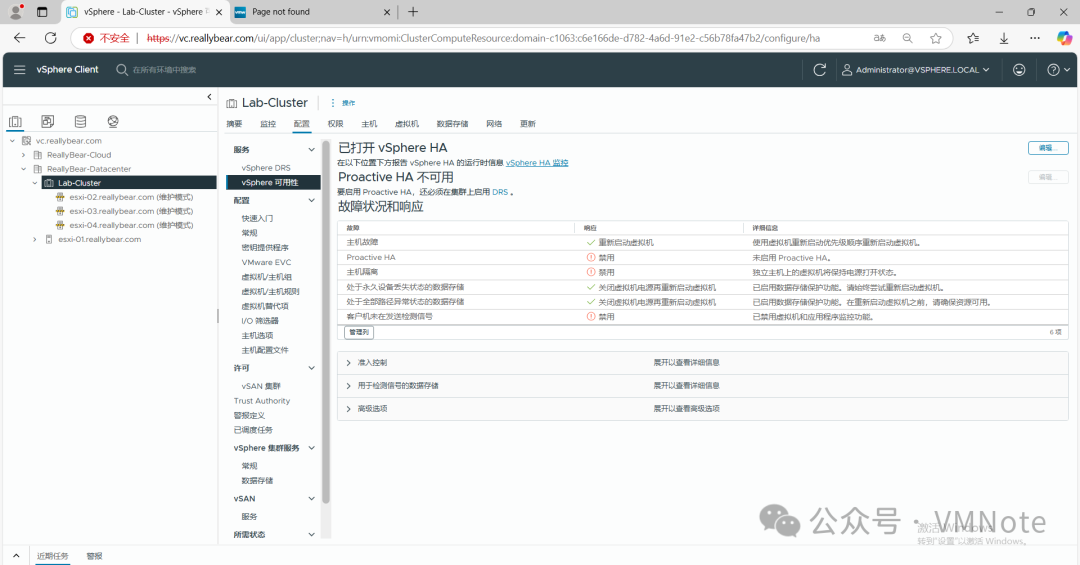Focus the global search input field
The width and height of the screenshot is (1080, 565).
pyautogui.click(x=165, y=70)
